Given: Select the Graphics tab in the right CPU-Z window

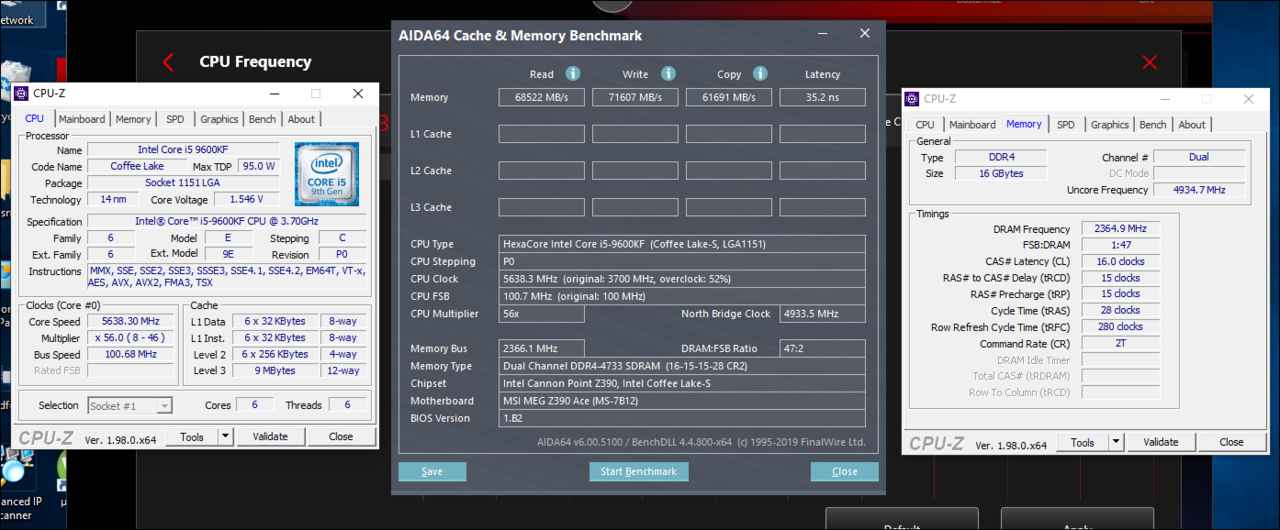Looking at the screenshot, I should (x=1110, y=125).
